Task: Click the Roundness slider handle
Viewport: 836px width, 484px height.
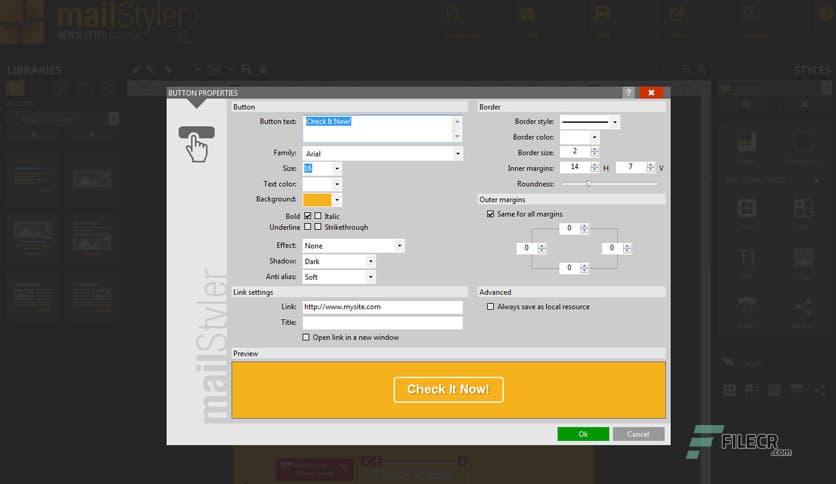Action: (x=589, y=183)
